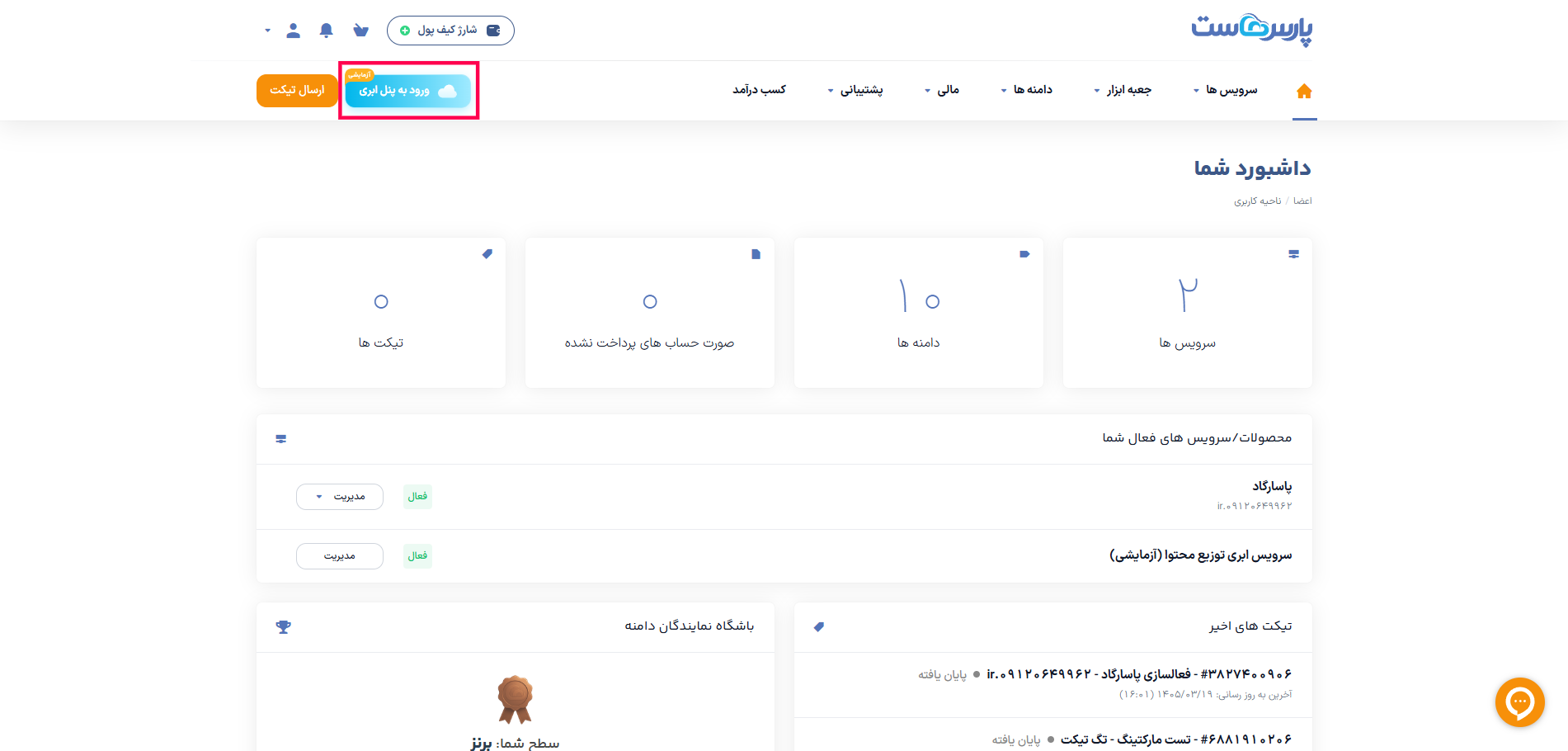Viewport: 1568px width, 751px height.
Task: Click the trophy icon in domain resellers club
Action: click(283, 627)
